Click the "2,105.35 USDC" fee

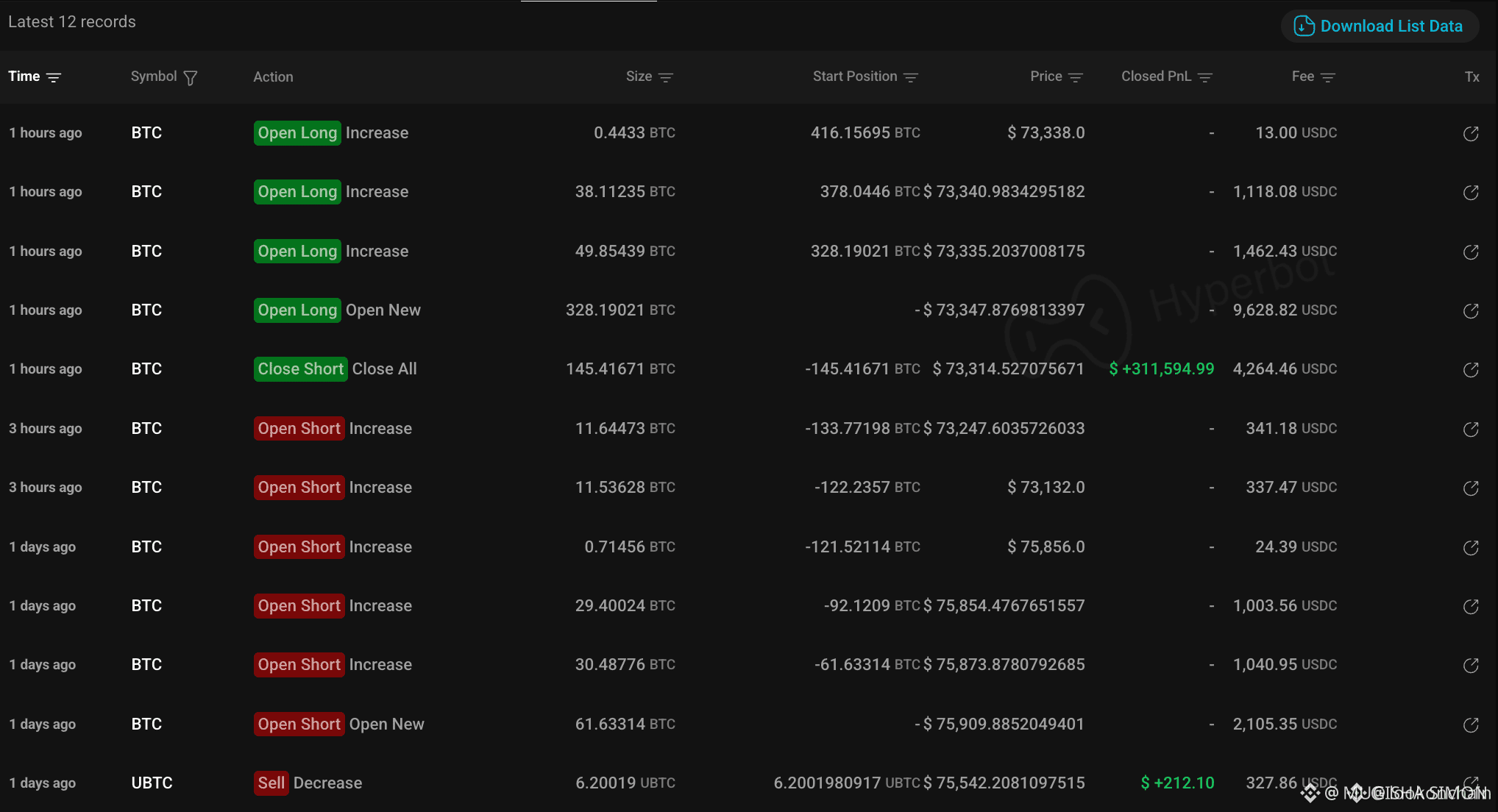pyautogui.click(x=1285, y=724)
